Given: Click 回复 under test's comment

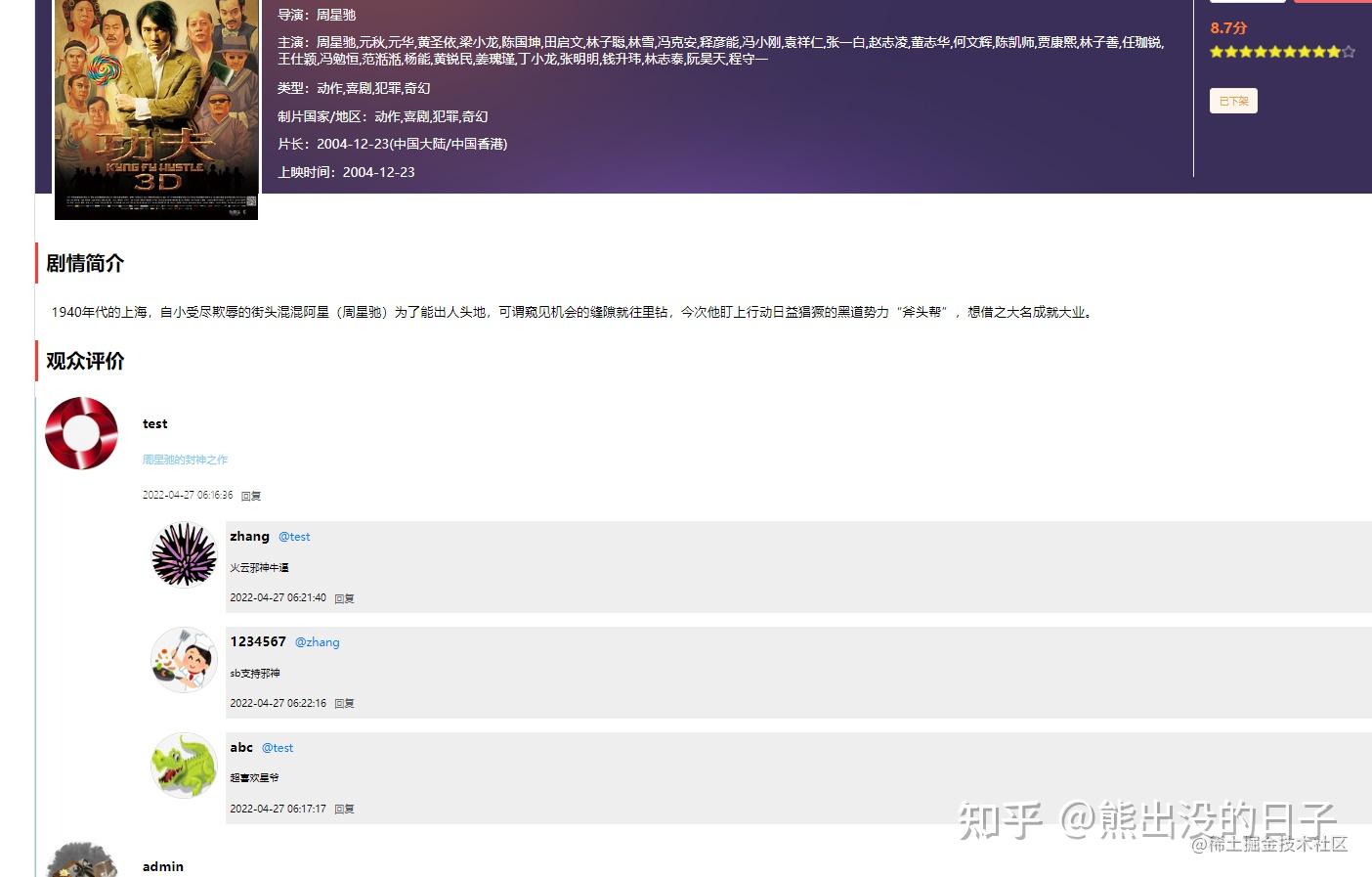Looking at the screenshot, I should (x=250, y=496).
